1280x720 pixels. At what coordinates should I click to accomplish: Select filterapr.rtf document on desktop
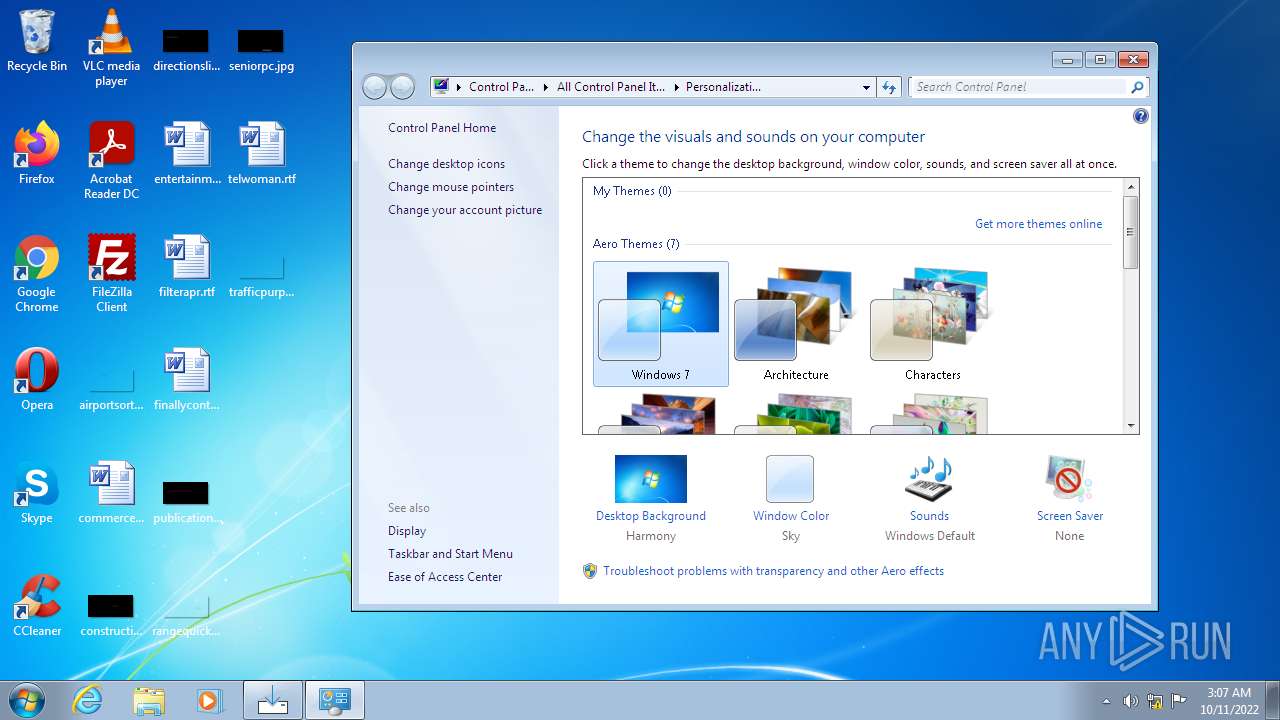(187, 268)
